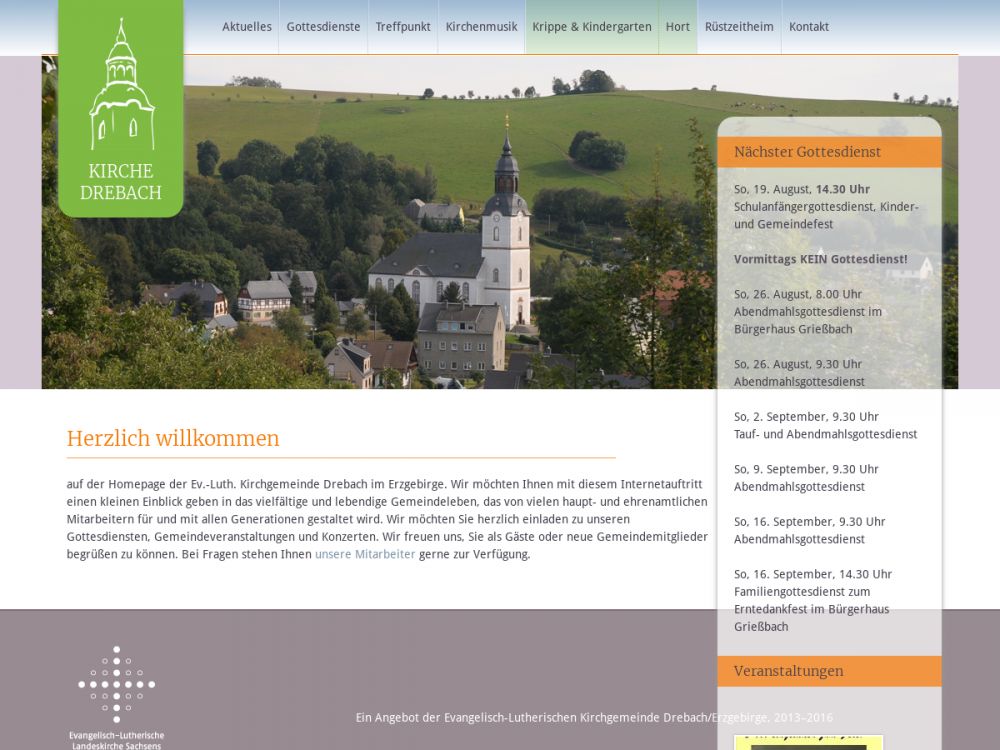Open the Aktuelles menu item
The width and height of the screenshot is (1000, 750).
click(246, 27)
